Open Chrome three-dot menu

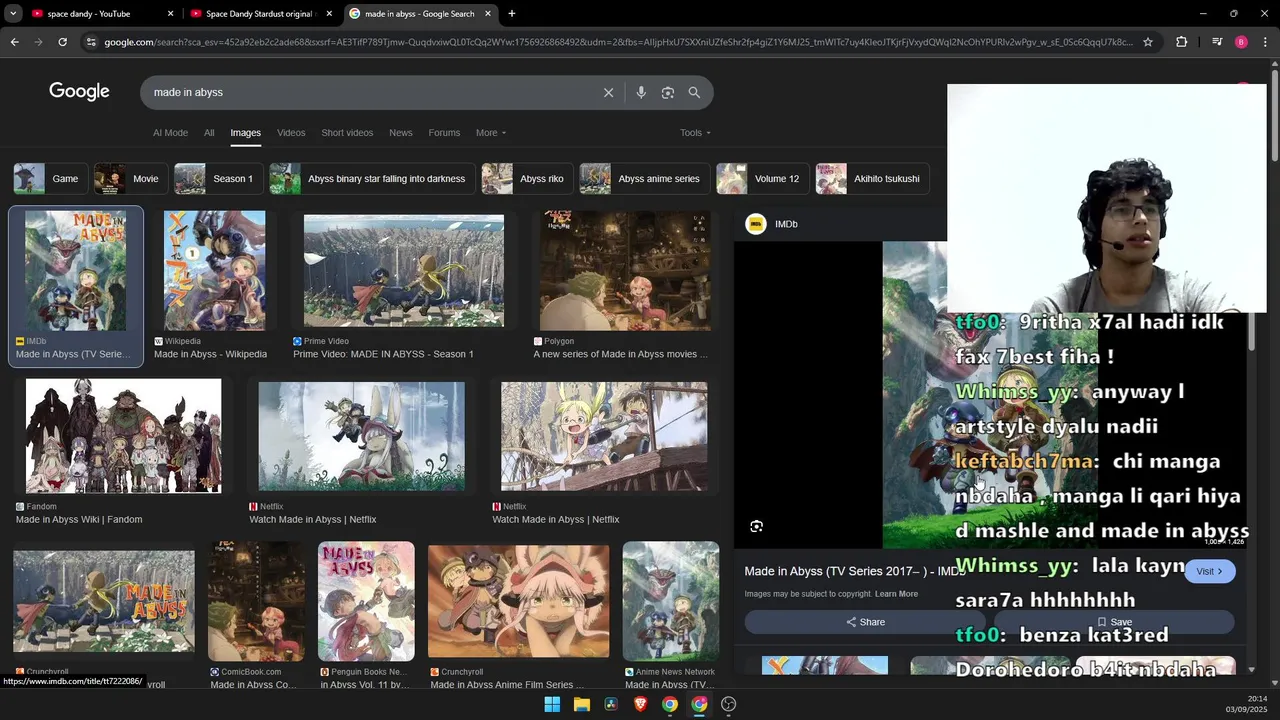click(1265, 42)
